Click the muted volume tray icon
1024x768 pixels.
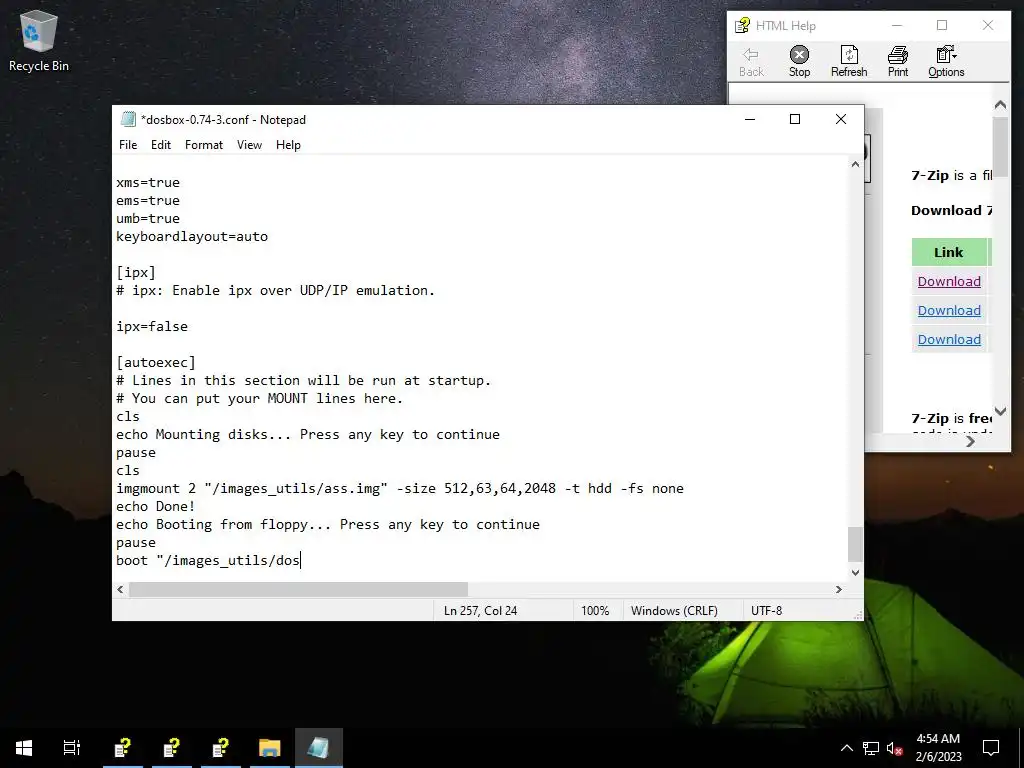(x=895, y=748)
